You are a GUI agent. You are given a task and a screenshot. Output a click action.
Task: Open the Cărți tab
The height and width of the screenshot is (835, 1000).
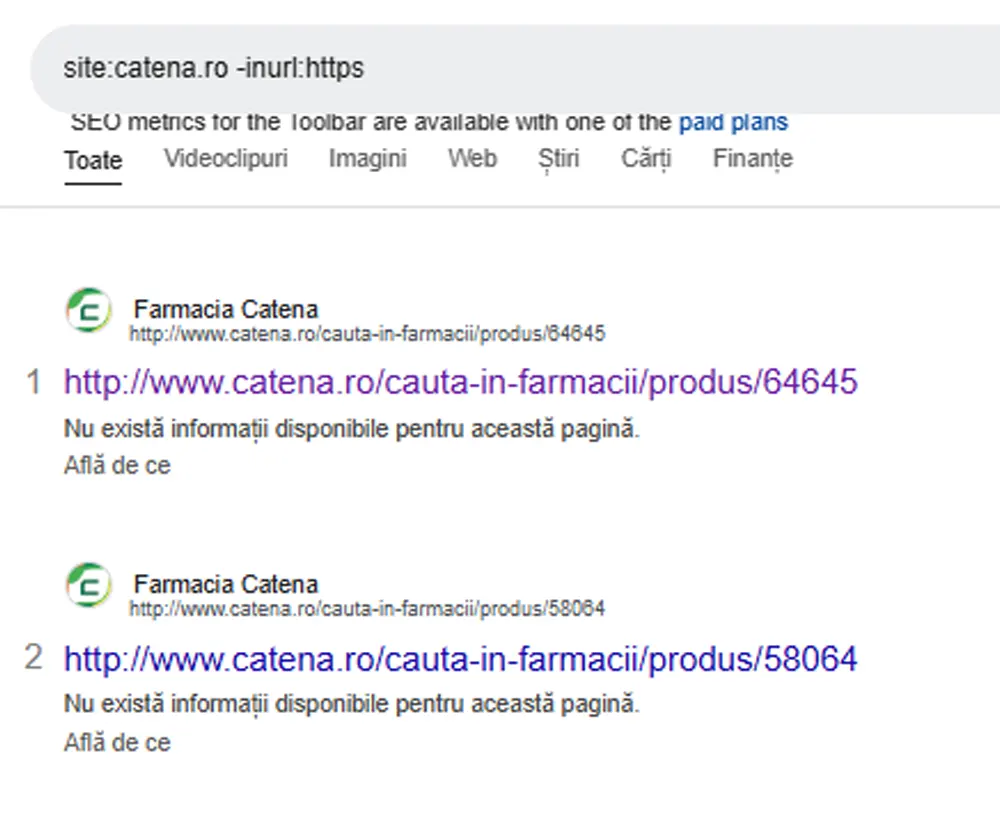coord(646,159)
